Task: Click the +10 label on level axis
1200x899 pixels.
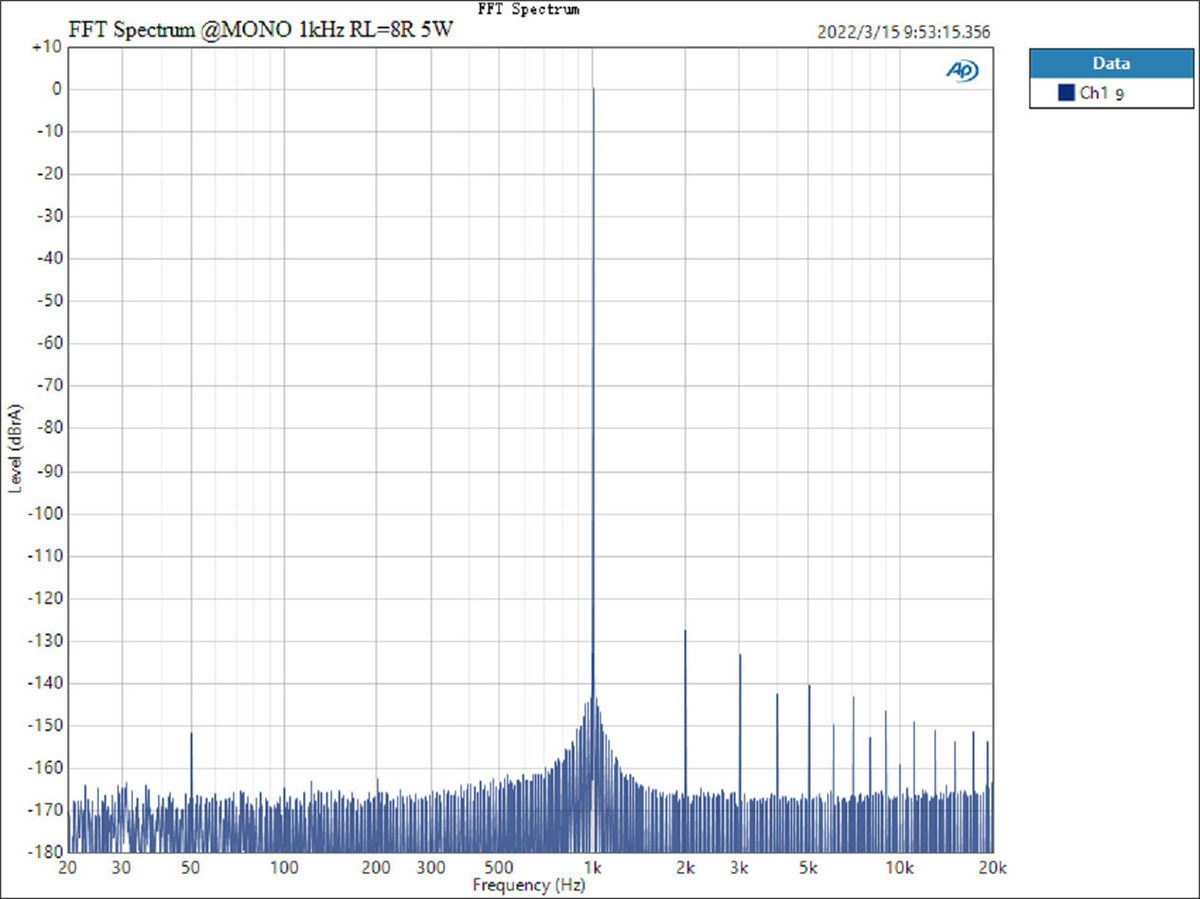Action: [x=47, y=47]
